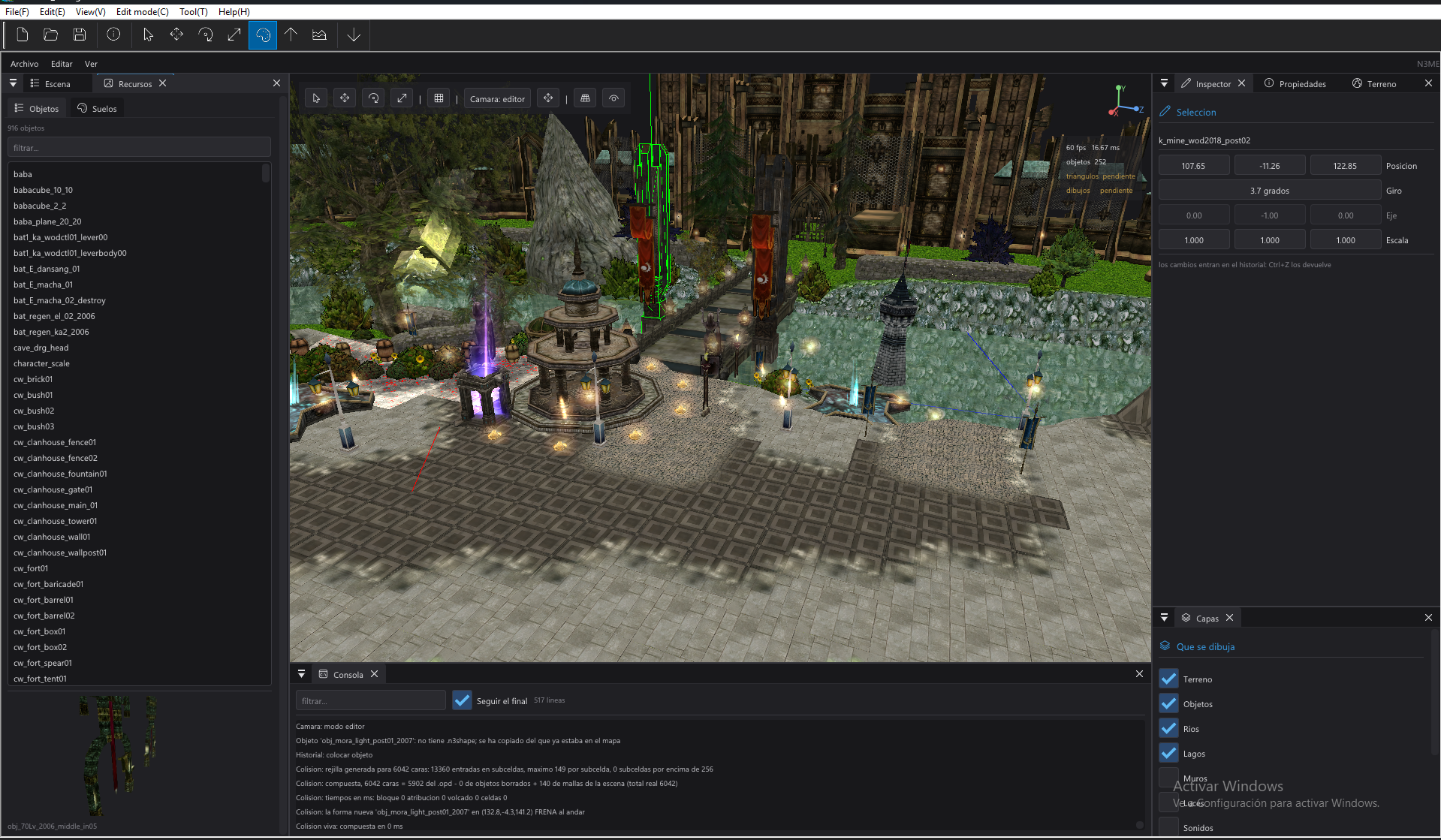Screen dimensions: 1441x840
Task: Show info with the circled-i icon
Action: pos(113,35)
